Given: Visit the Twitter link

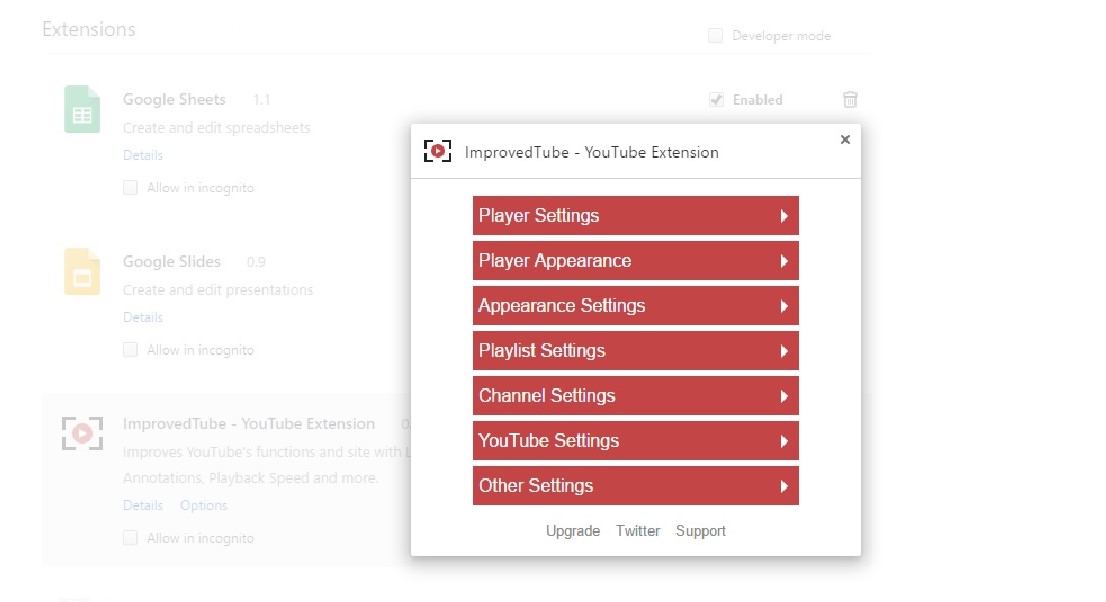Looking at the screenshot, I should 638,530.
